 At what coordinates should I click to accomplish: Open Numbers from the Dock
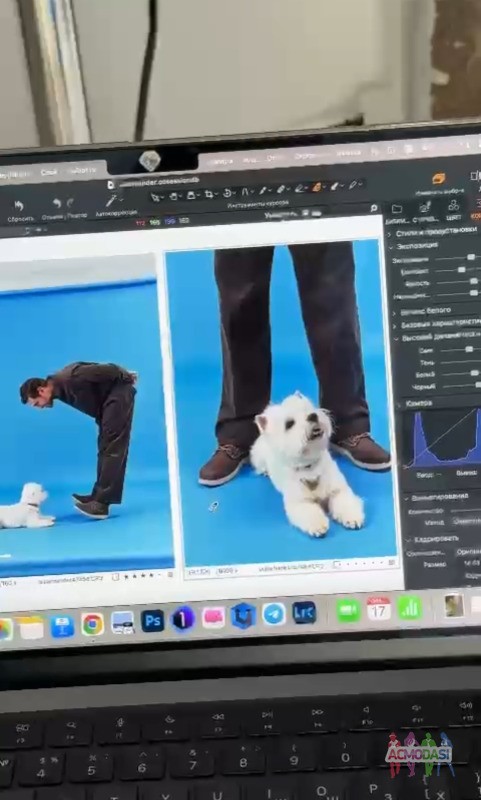click(410, 607)
